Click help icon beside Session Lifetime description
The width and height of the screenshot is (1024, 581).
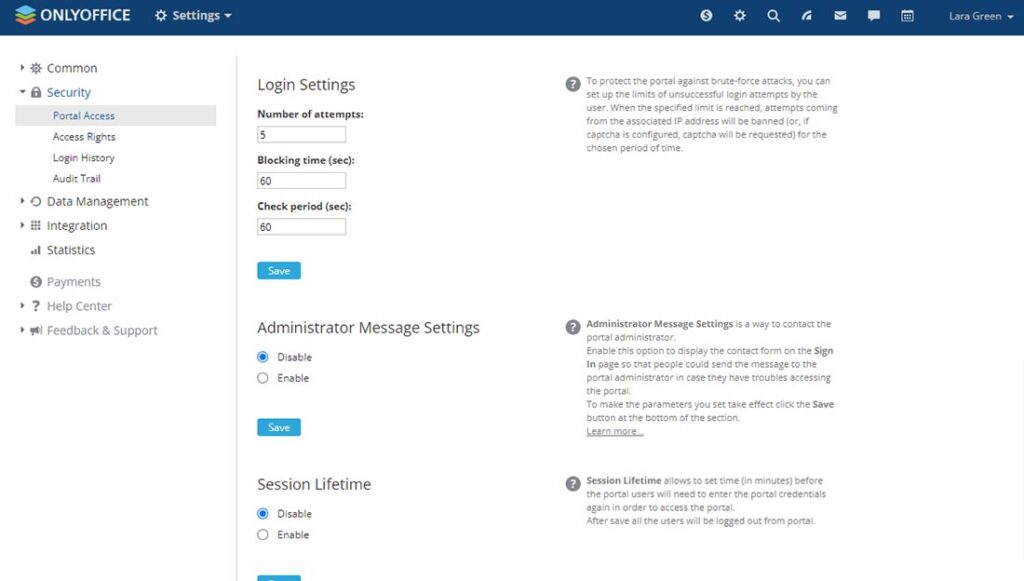[x=573, y=484]
